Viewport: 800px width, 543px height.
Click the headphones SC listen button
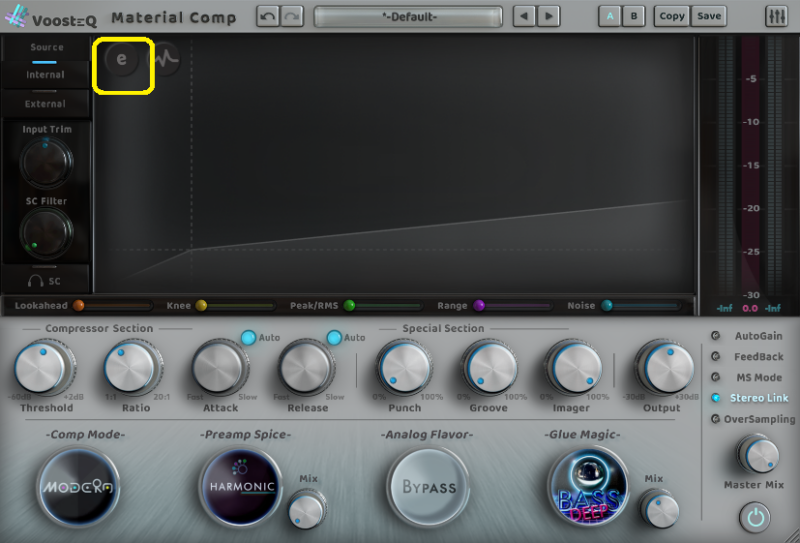coord(45,281)
